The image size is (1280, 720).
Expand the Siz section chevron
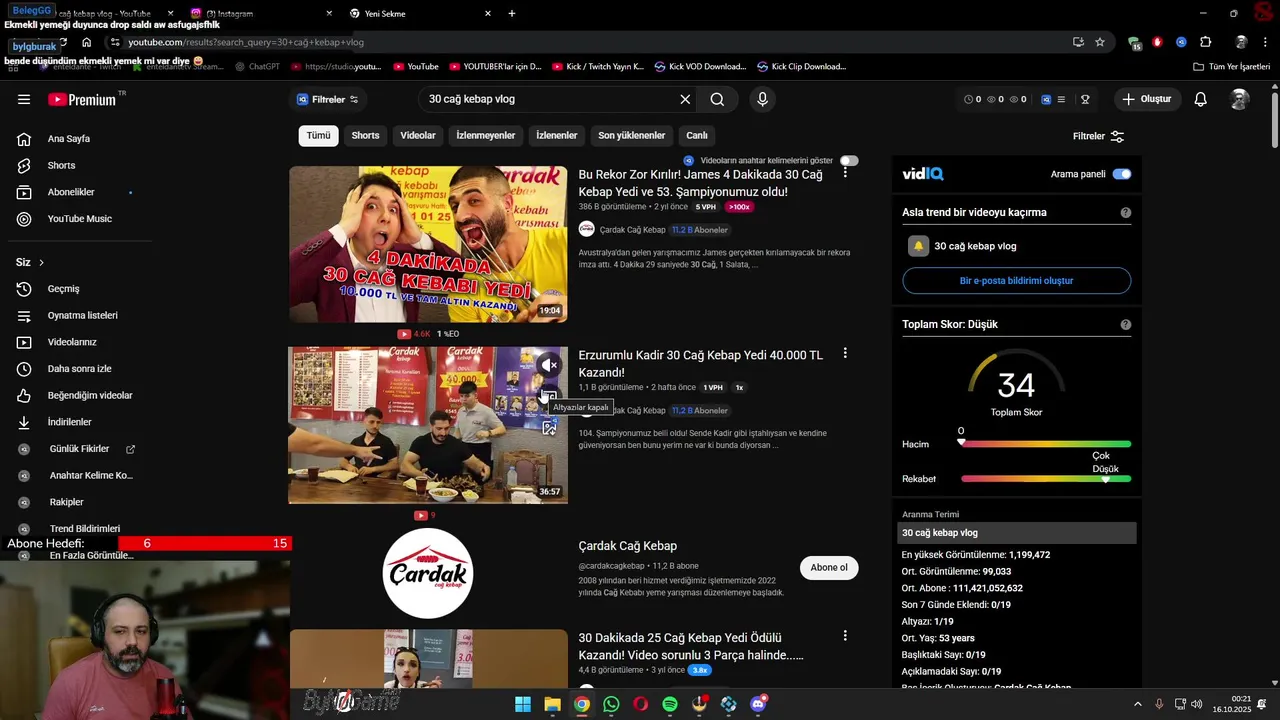(x=41, y=262)
